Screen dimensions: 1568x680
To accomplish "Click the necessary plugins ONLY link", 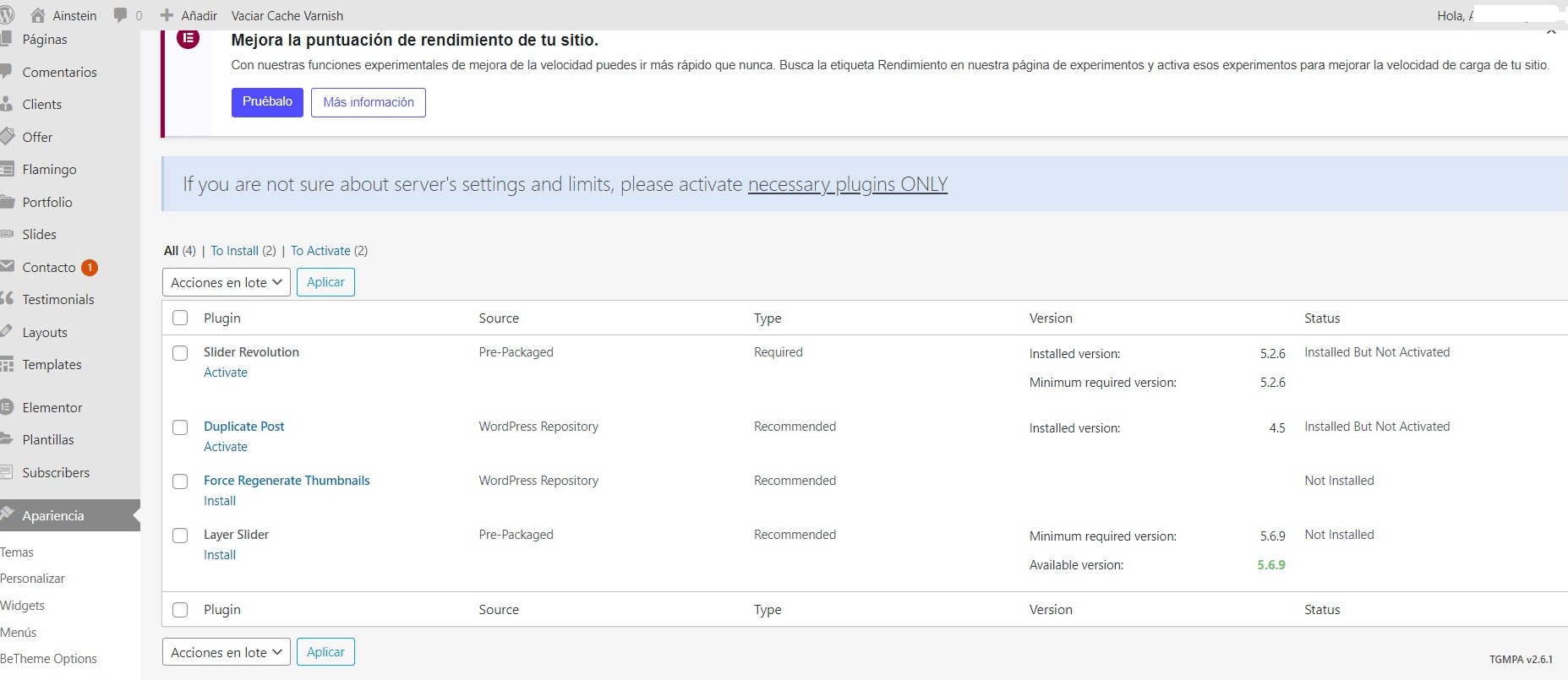I will (x=848, y=184).
